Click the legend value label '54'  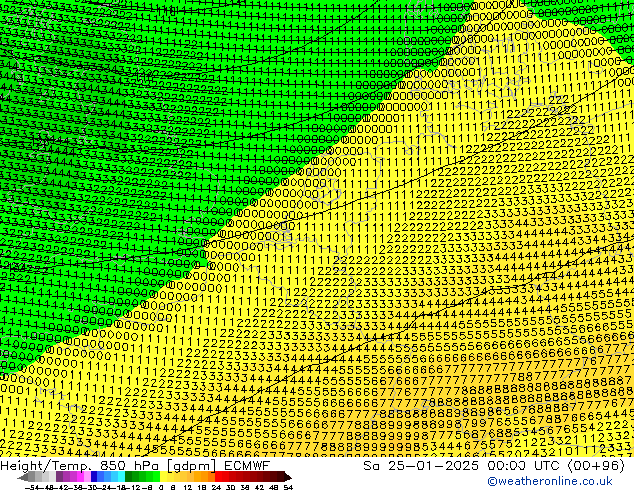[288, 487]
